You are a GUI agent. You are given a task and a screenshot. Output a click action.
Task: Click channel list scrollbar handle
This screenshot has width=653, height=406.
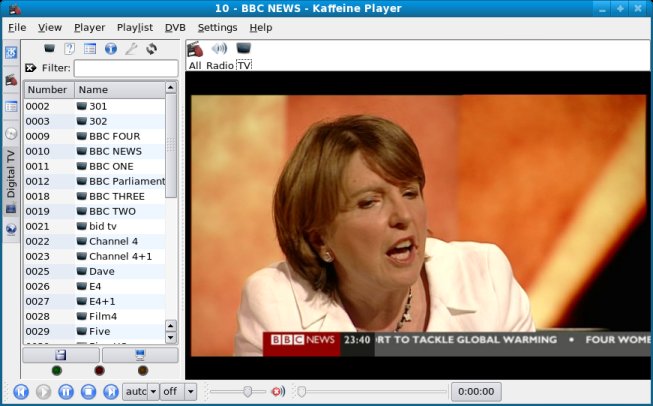[171, 145]
